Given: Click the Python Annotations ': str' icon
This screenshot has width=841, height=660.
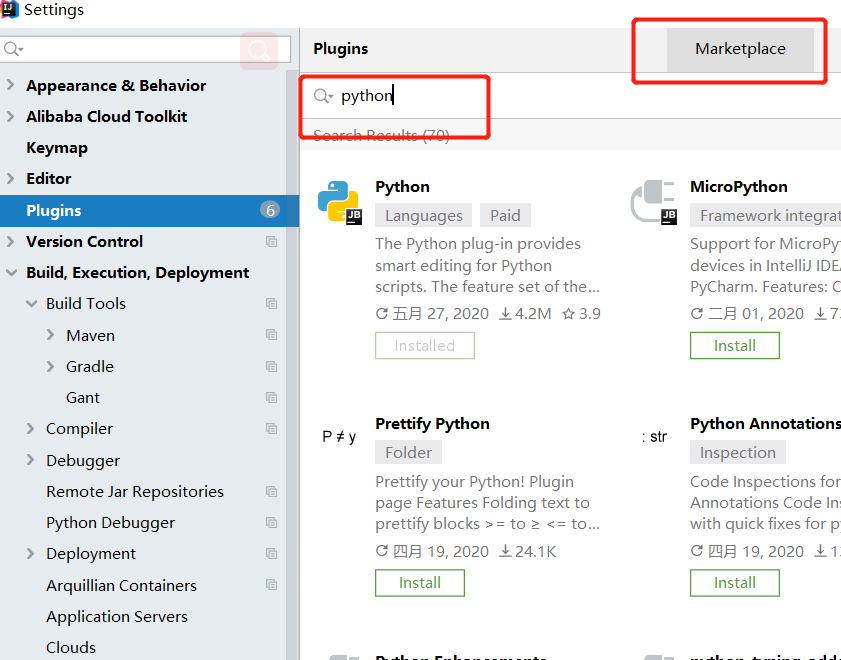Looking at the screenshot, I should 654,437.
